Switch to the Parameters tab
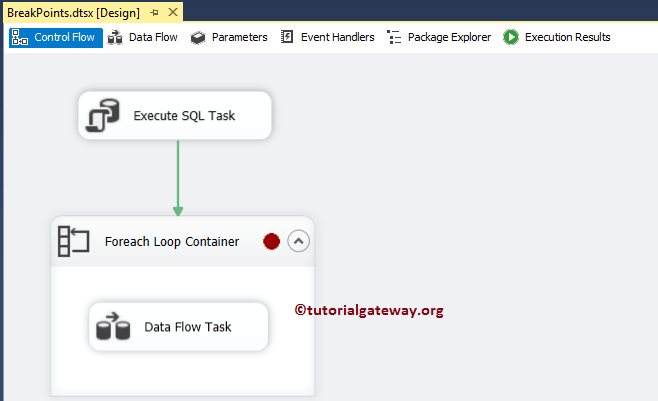The image size is (658, 401). [x=239, y=37]
